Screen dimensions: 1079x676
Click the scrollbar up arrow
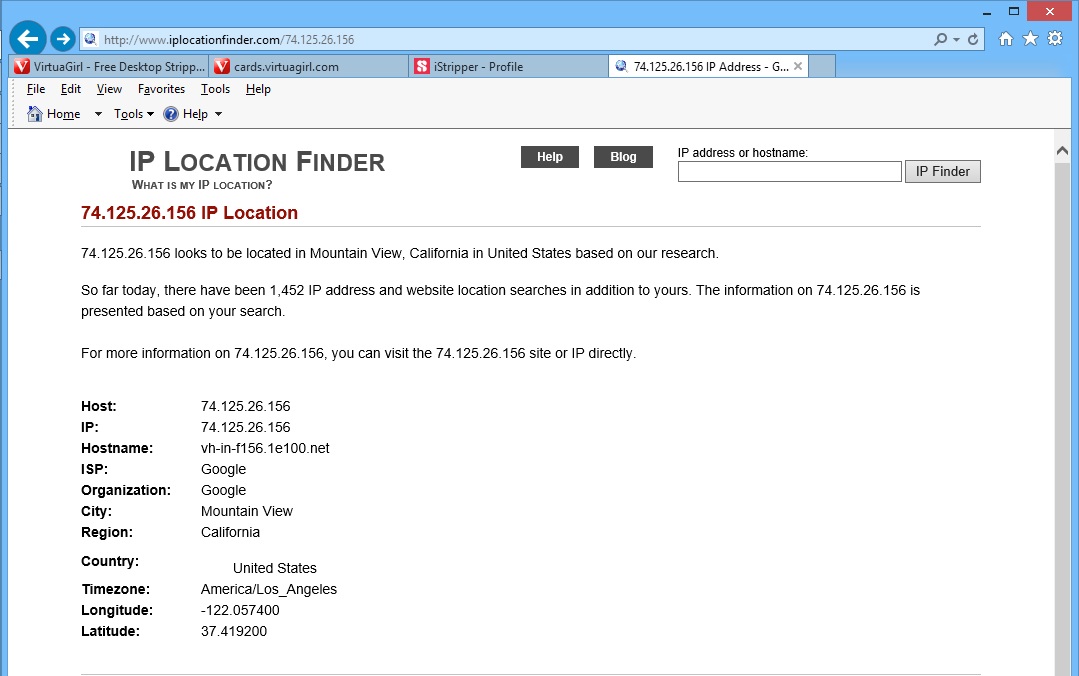(x=1062, y=150)
